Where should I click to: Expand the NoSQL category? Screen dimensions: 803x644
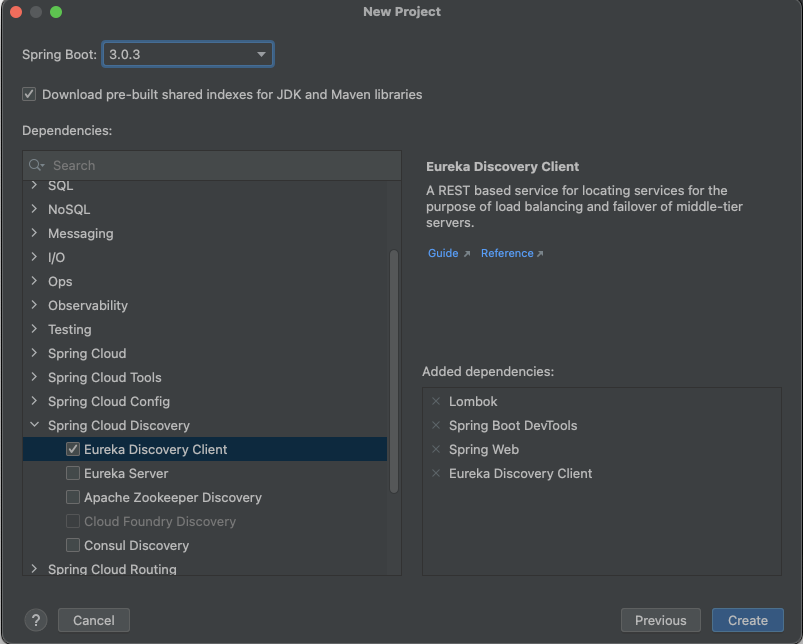34,209
